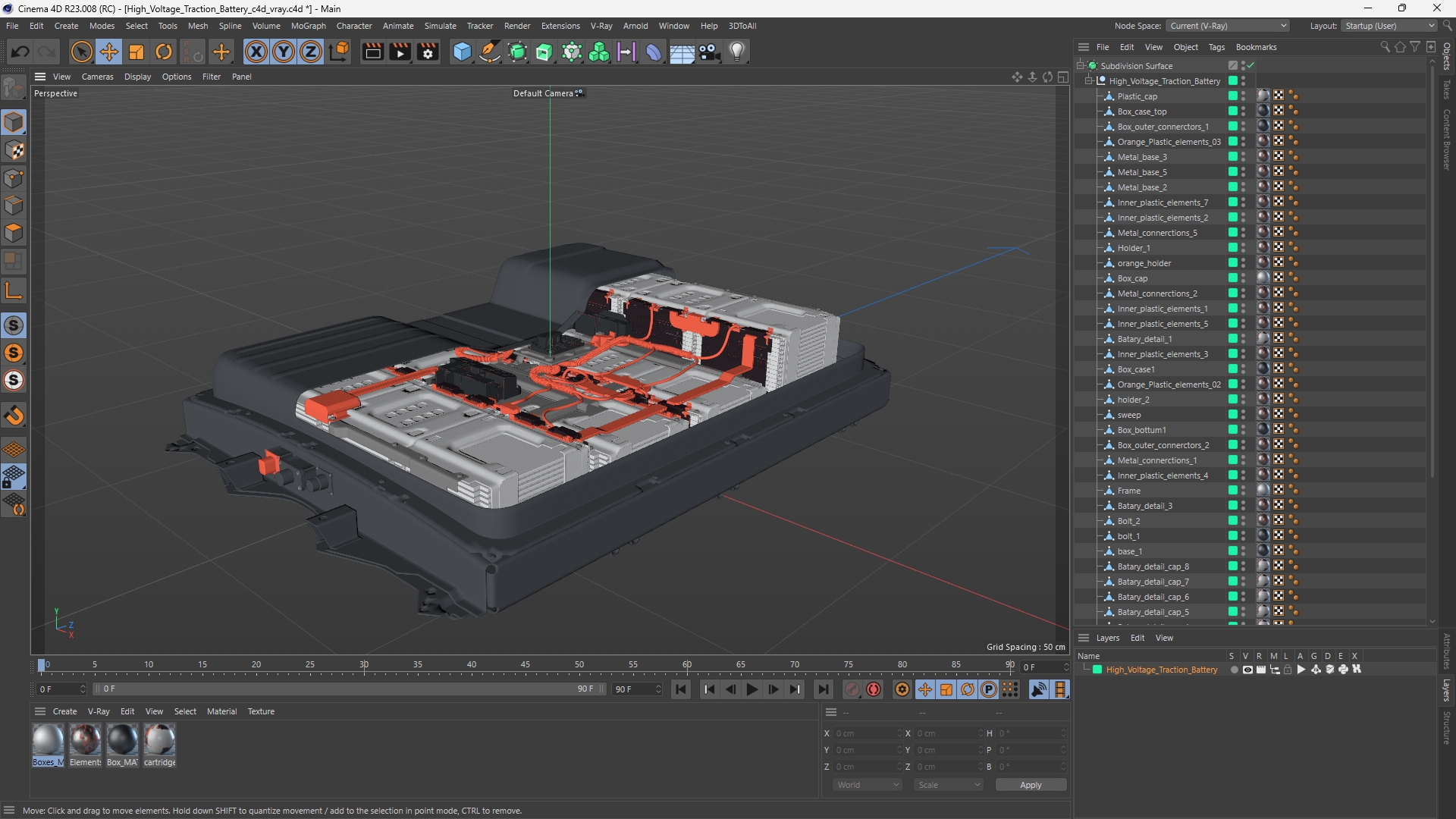Open viewport Cameras menu
Screen dimensions: 1456x819
point(97,77)
